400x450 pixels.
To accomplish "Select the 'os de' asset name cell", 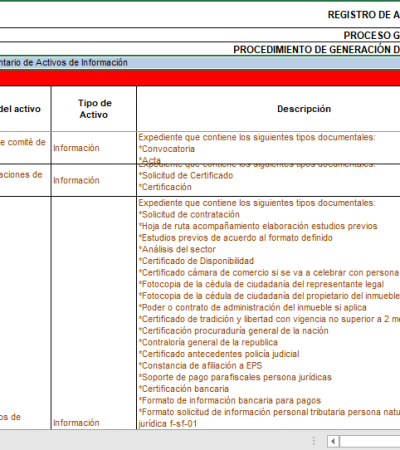I will pos(25,313).
